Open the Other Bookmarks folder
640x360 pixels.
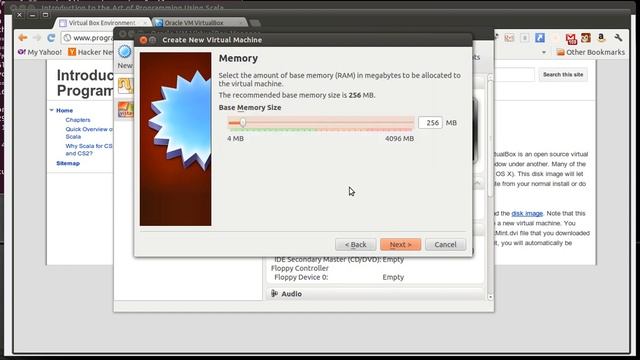[591, 52]
